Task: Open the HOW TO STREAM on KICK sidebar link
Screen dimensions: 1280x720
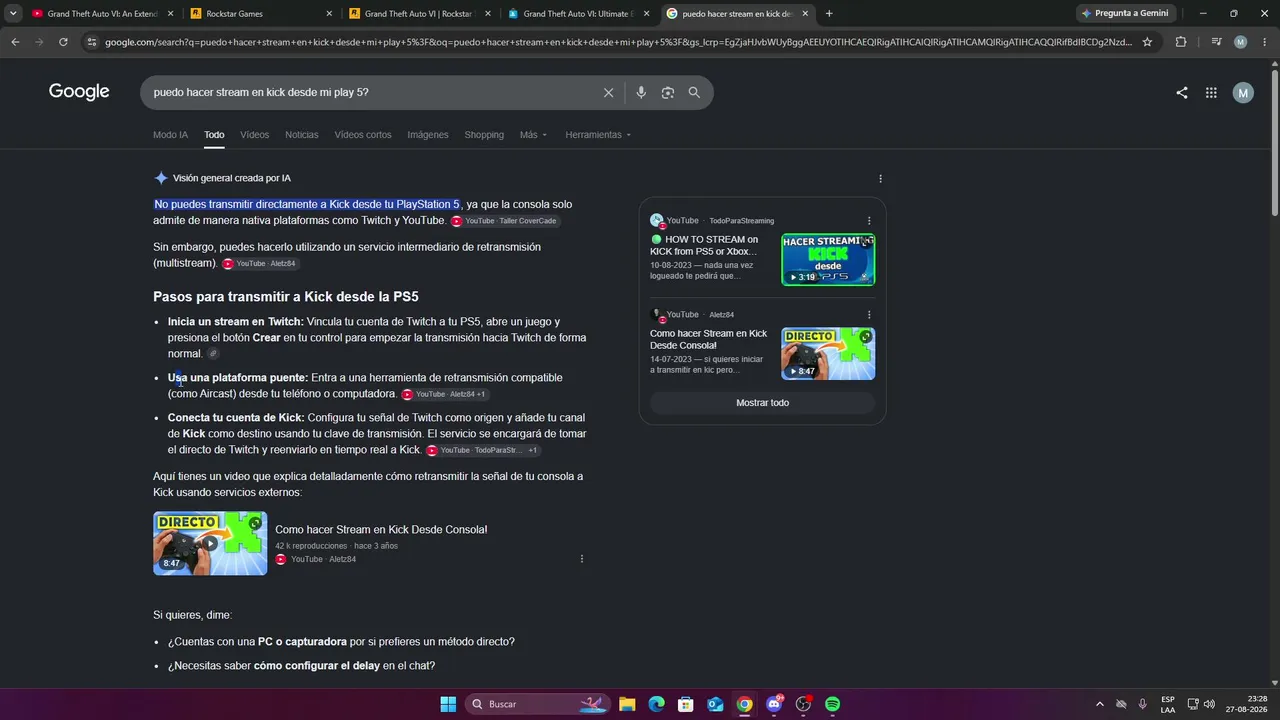Action: click(706, 246)
